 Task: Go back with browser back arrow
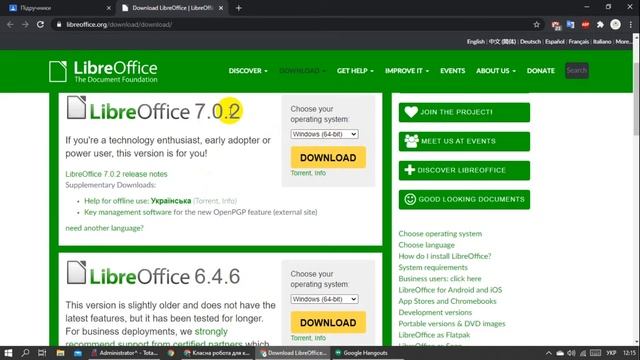[x=10, y=24]
